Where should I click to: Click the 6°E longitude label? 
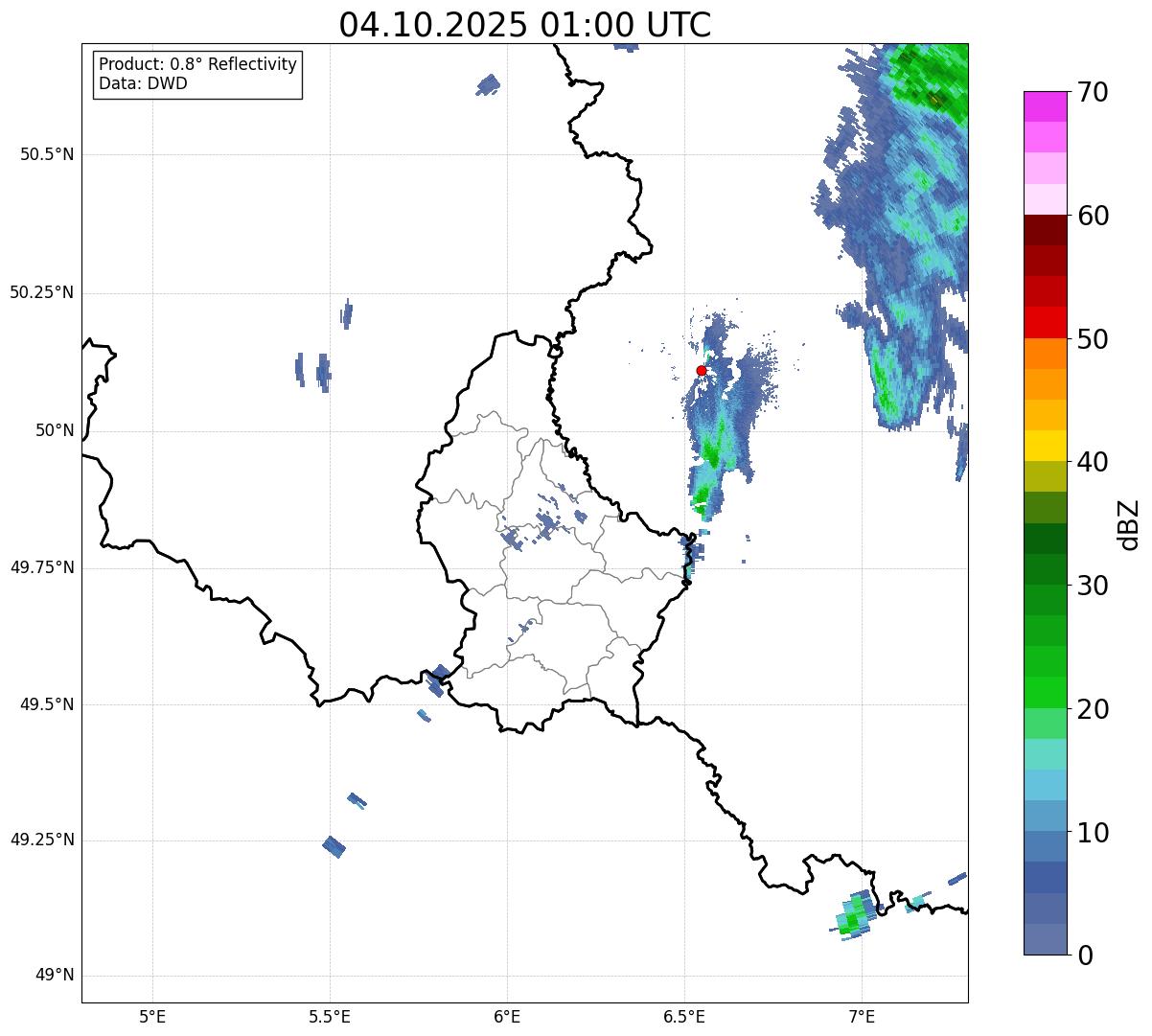click(x=507, y=1016)
